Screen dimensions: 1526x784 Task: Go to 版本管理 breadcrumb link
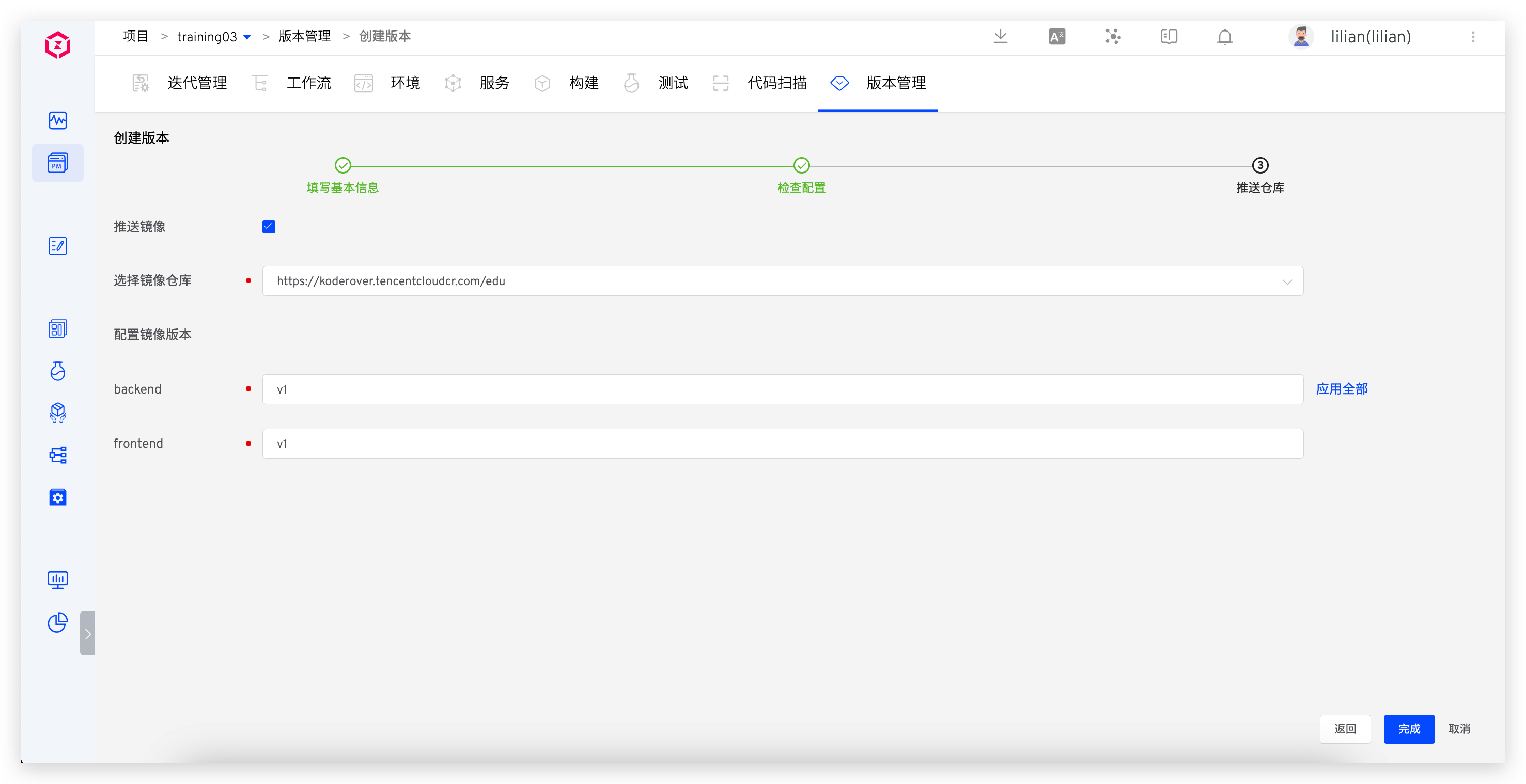[304, 36]
